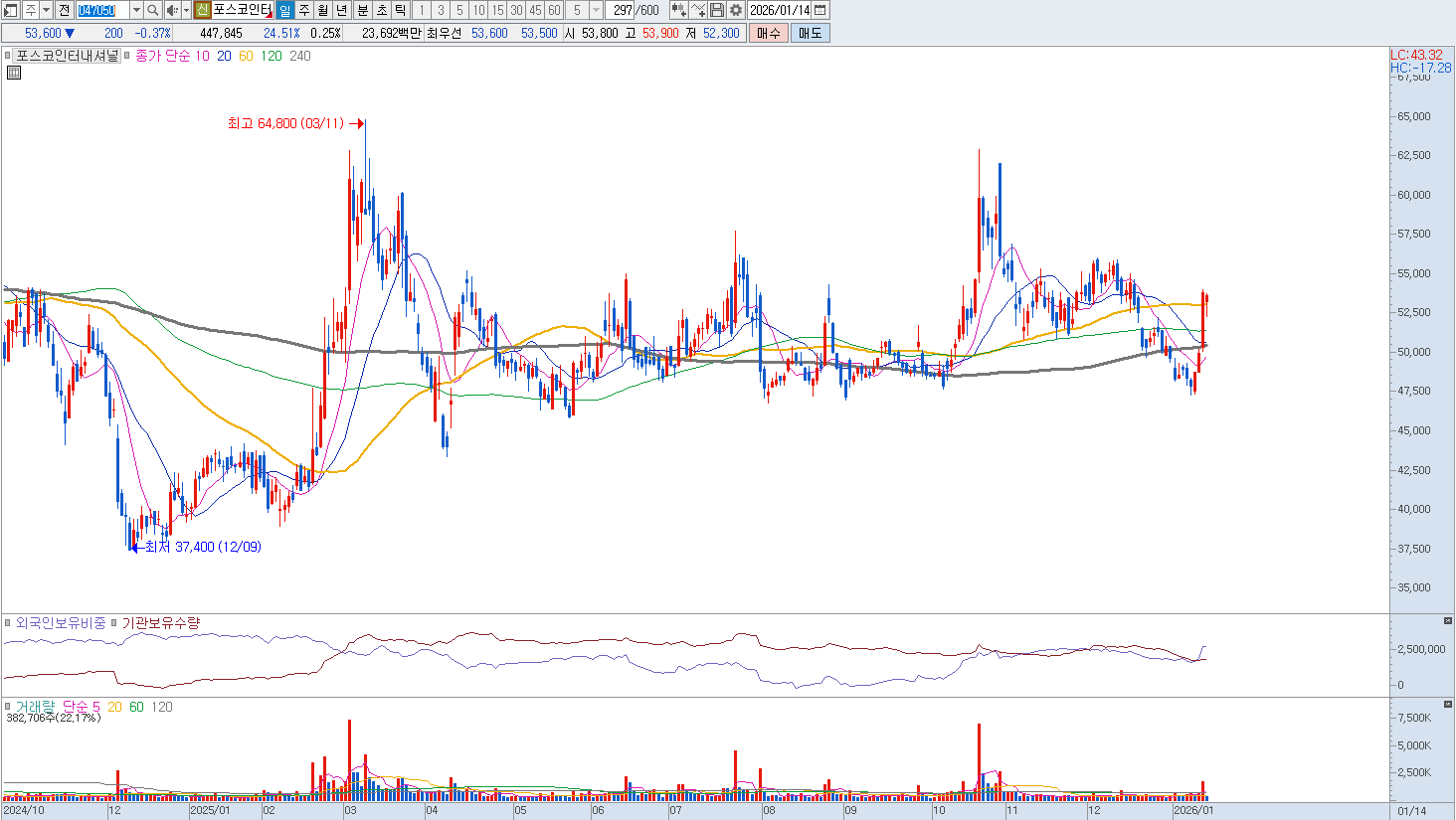Screen dimensions: 1456x820
Task: Click the stock search magnifier icon
Action: pos(152,10)
